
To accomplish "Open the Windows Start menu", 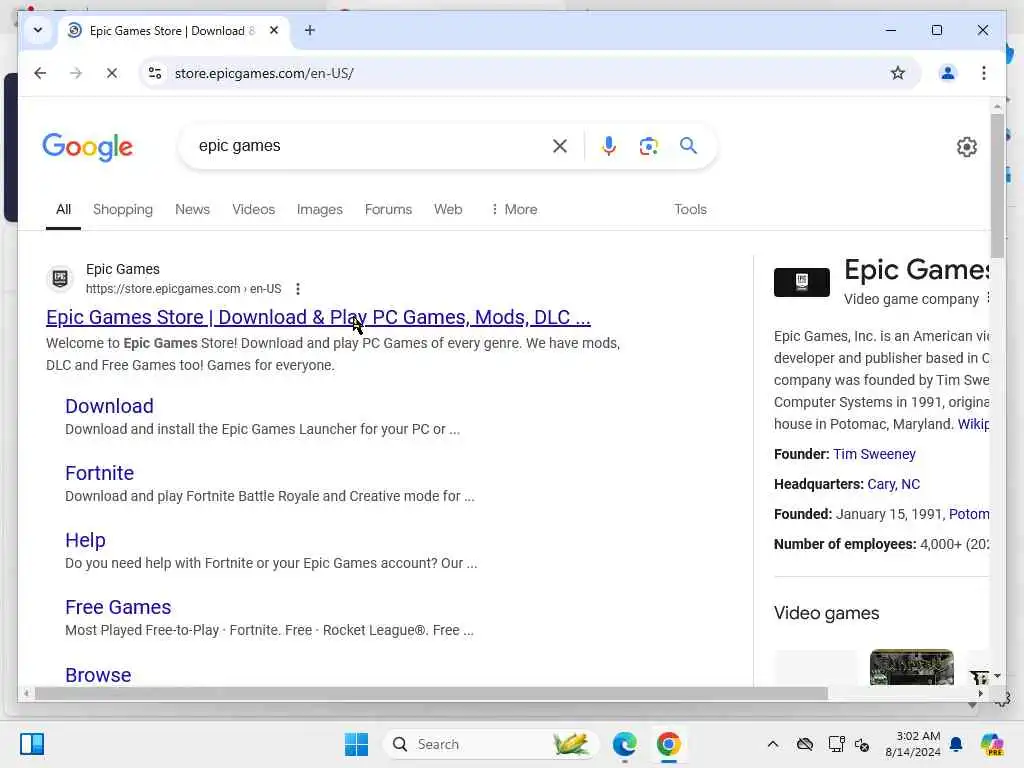I will point(356,744).
